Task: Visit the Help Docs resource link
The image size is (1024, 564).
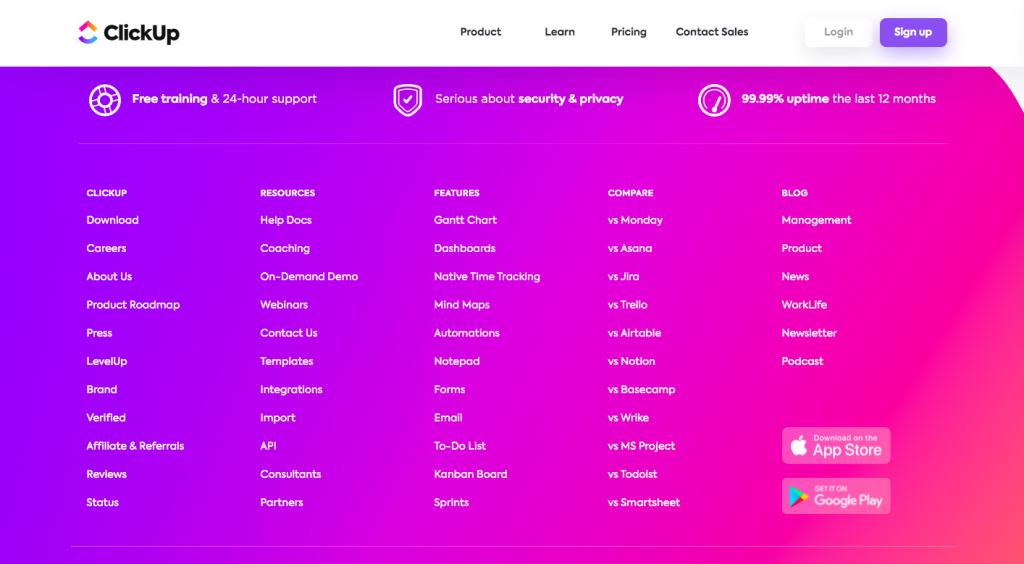Action: (286, 220)
